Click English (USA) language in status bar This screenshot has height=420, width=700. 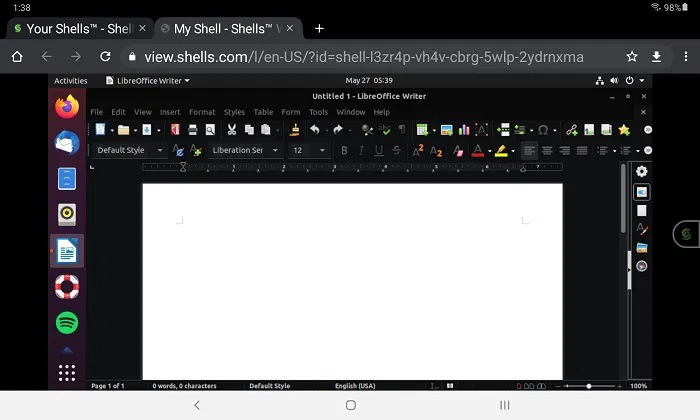click(x=354, y=385)
